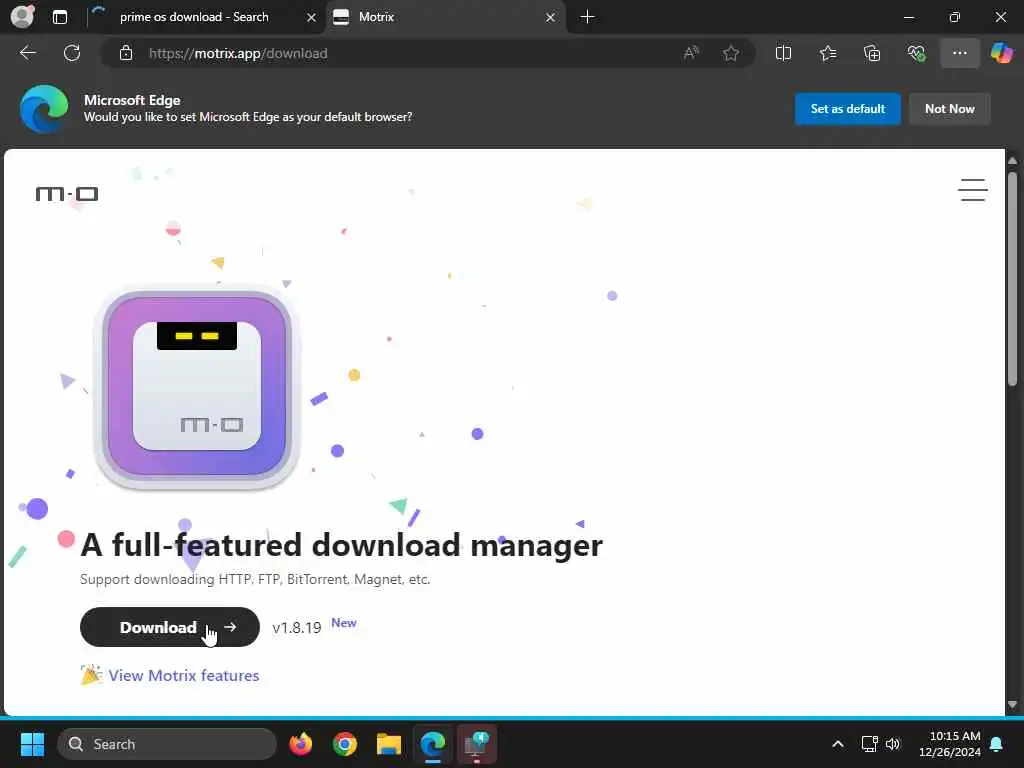This screenshot has height=768, width=1024.
Task: Open Edge Settings and more menu
Action: click(959, 54)
